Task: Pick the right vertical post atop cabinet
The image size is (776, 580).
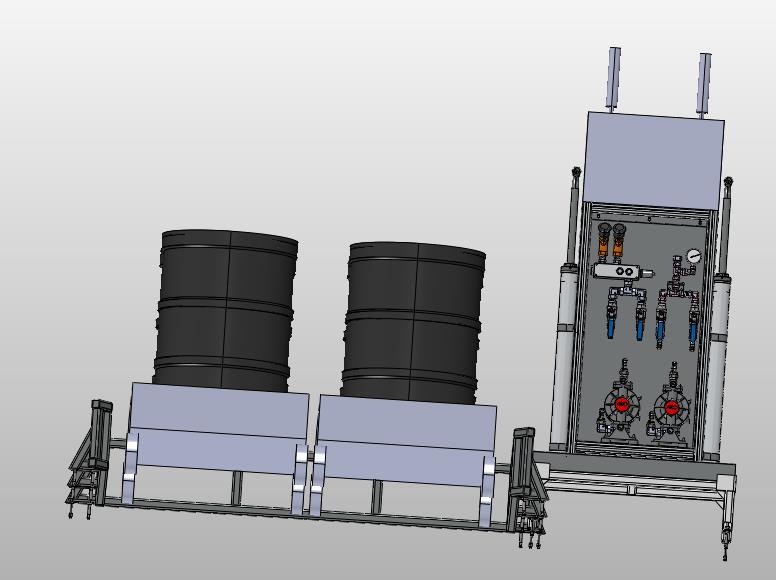Action: [704, 85]
